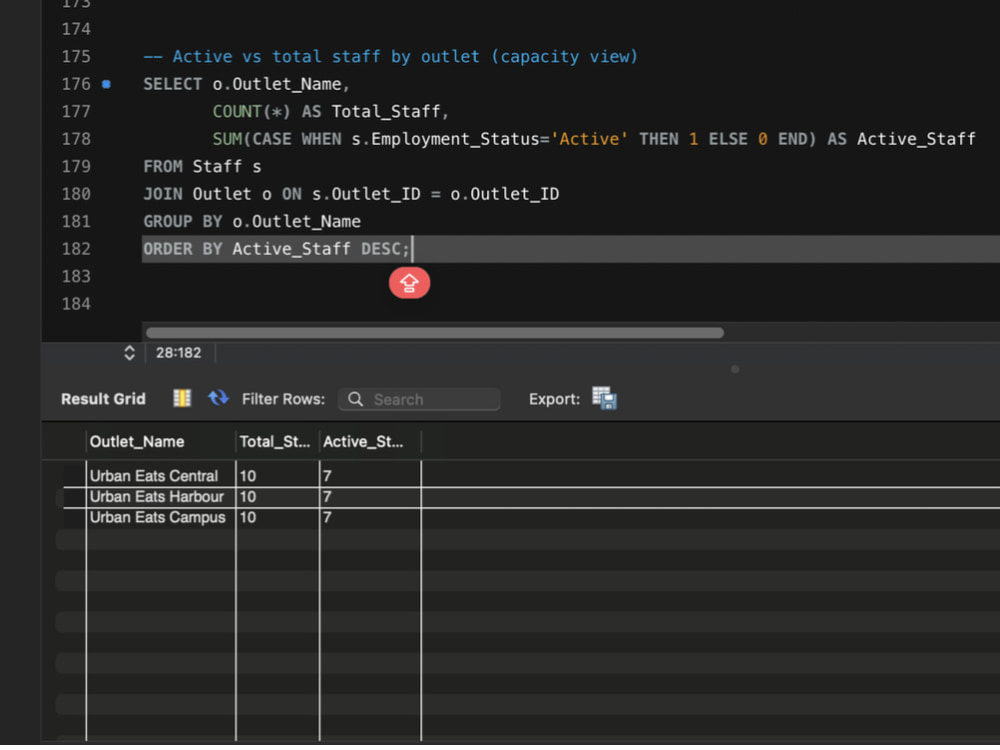
Task: Click line number 176 in the gutter
Action: point(76,84)
